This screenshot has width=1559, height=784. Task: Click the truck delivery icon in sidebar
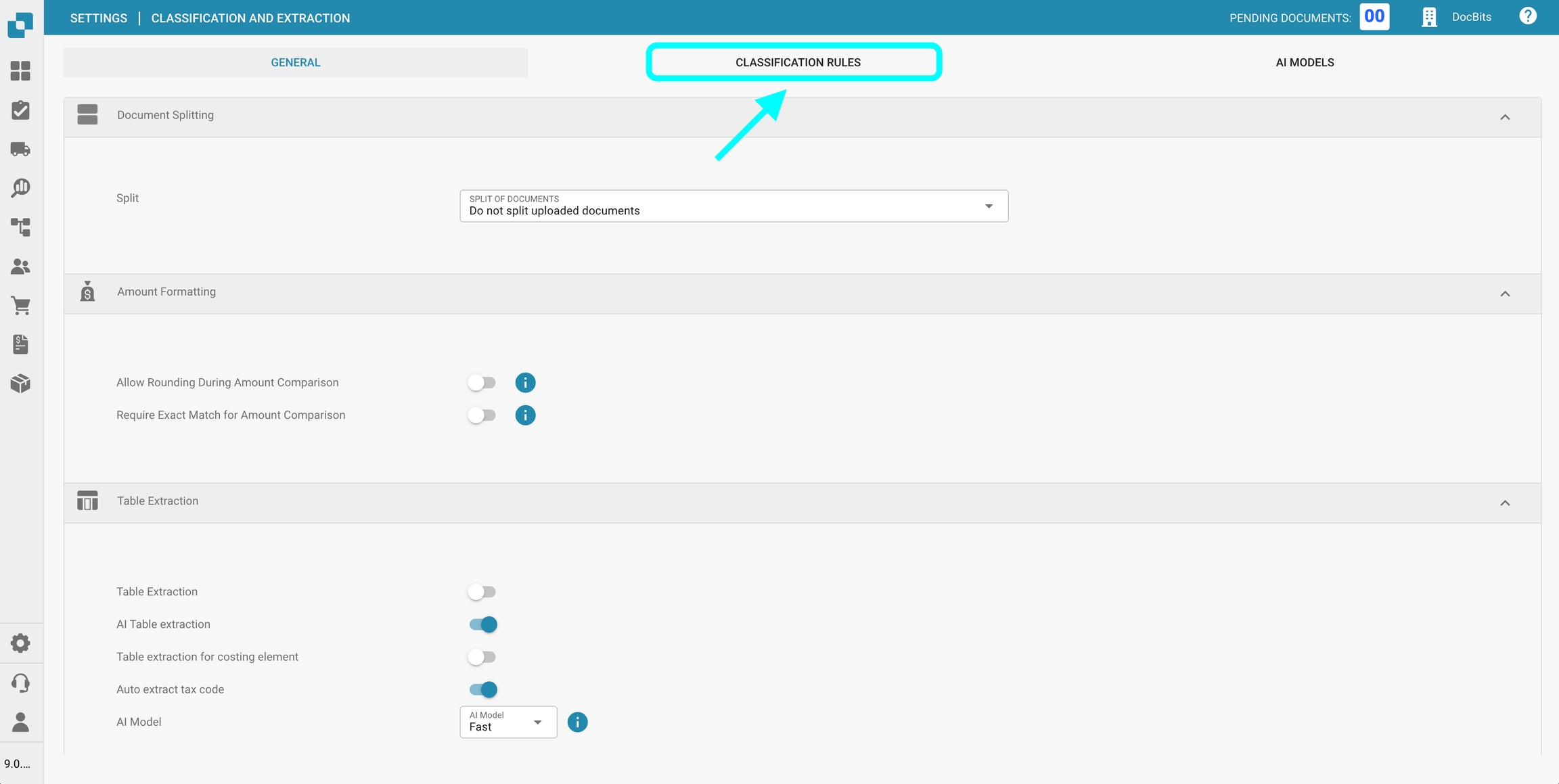(20, 149)
